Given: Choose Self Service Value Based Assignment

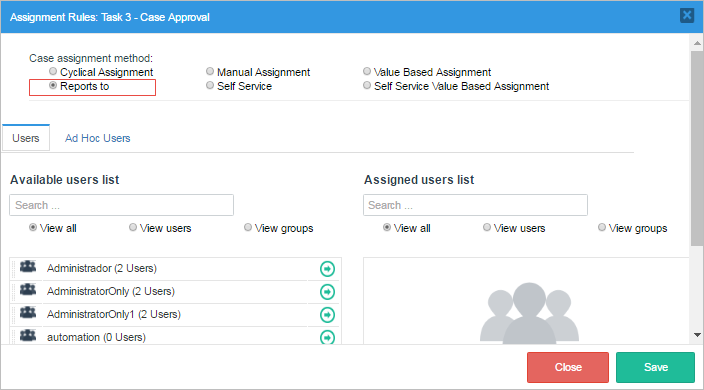Looking at the screenshot, I should [367, 85].
